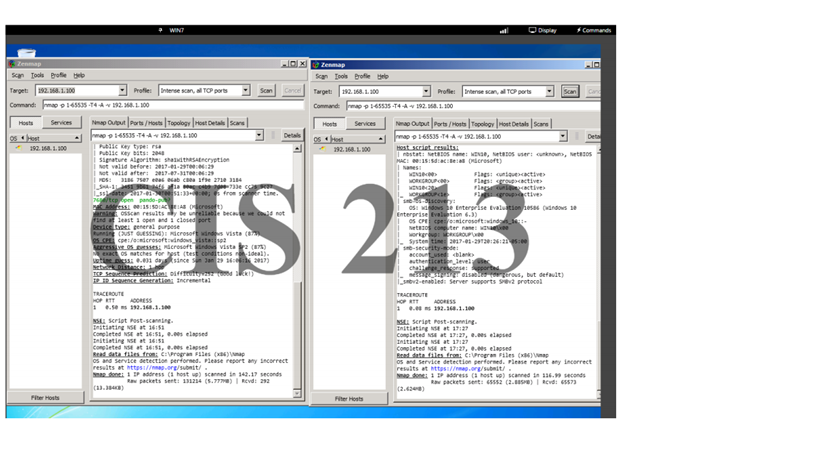Image resolution: width=819 pixels, height=460 pixels.
Task: Open Tools menu in left Zenmap window
Action: (x=37, y=75)
